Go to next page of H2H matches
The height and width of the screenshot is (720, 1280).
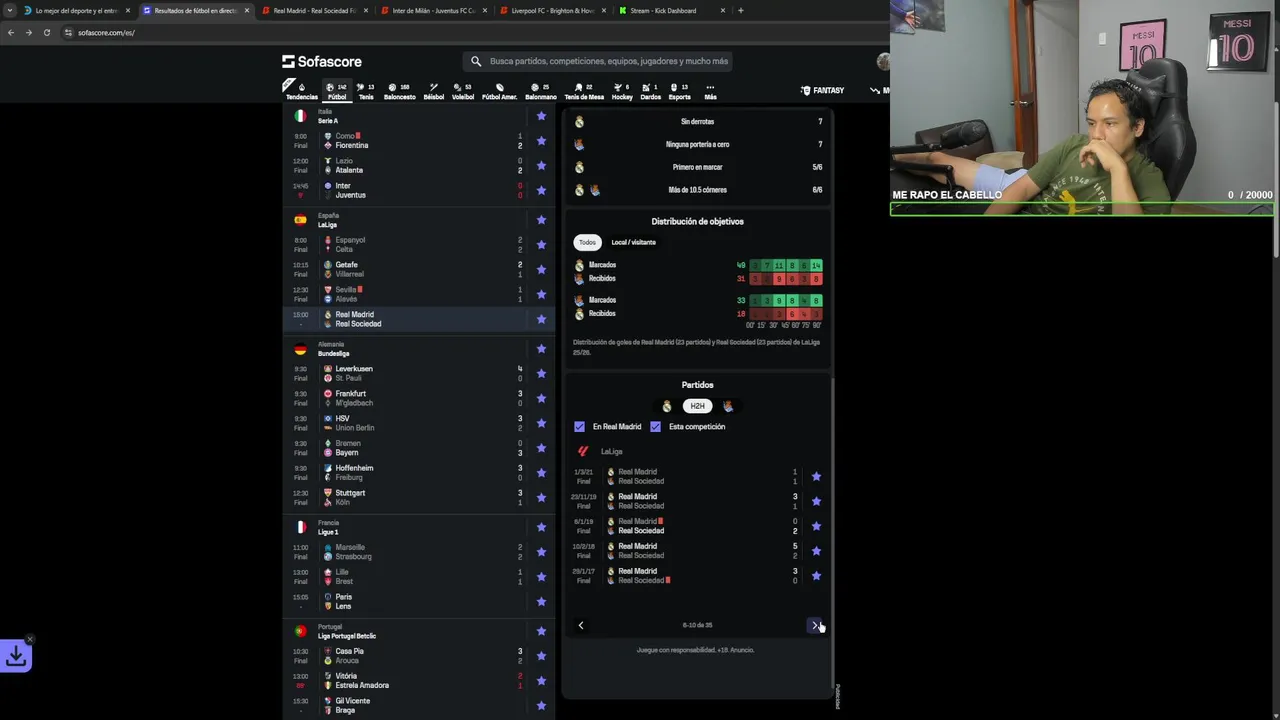tap(815, 625)
